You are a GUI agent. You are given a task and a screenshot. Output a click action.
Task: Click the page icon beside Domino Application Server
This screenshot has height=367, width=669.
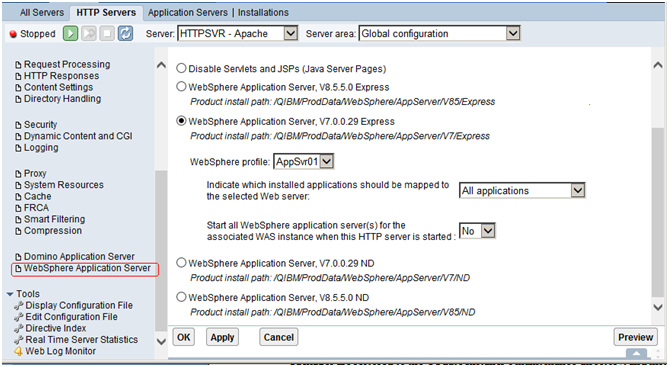18,257
